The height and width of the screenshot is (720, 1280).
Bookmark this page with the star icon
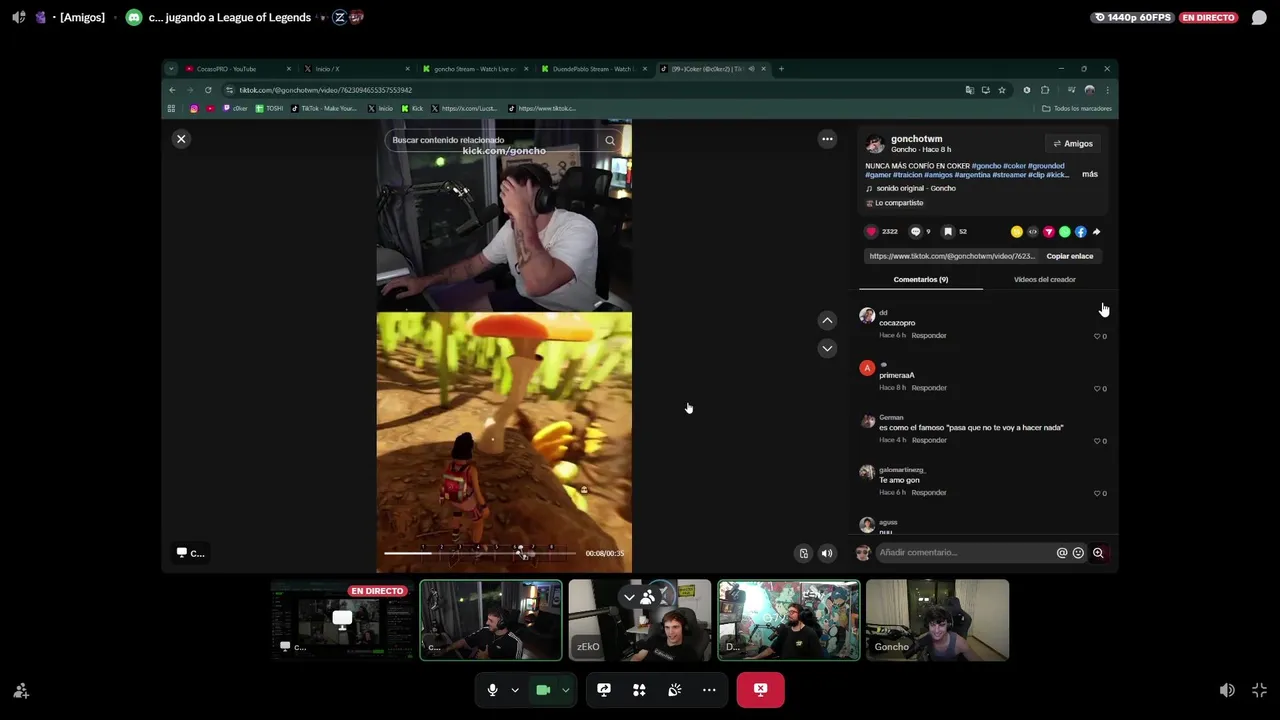pos(1001,90)
